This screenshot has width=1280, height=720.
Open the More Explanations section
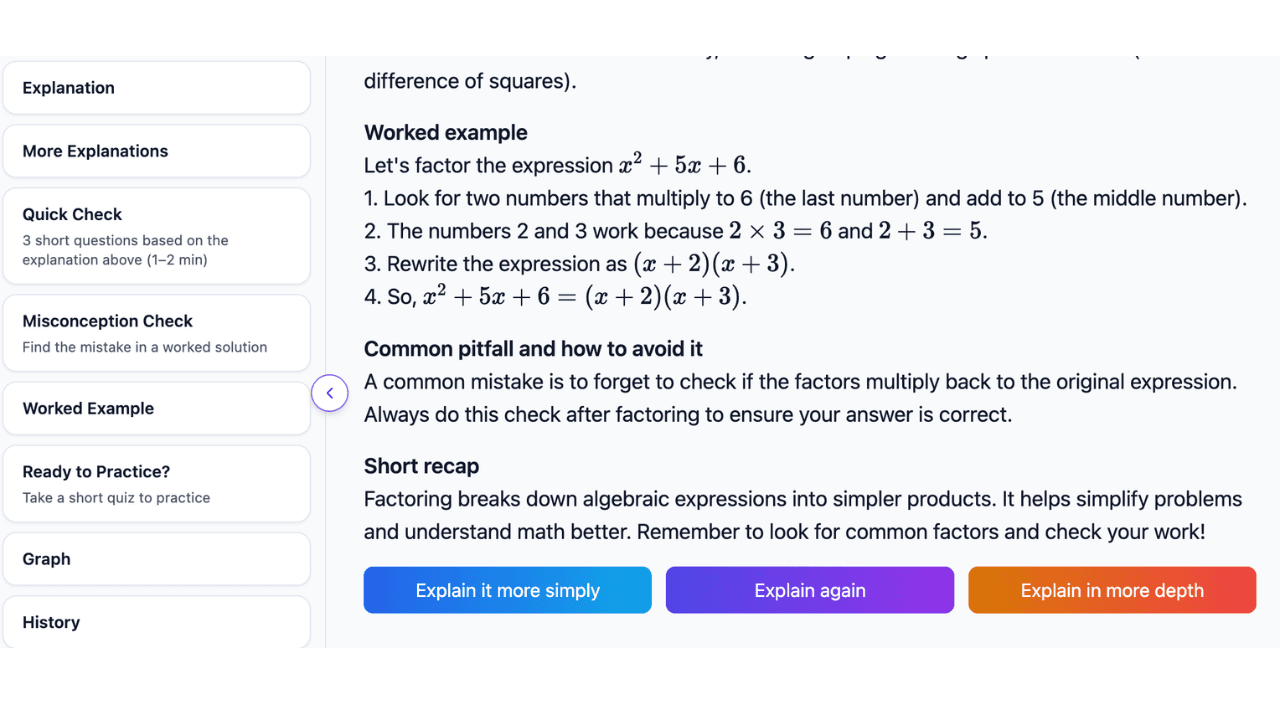(x=156, y=151)
